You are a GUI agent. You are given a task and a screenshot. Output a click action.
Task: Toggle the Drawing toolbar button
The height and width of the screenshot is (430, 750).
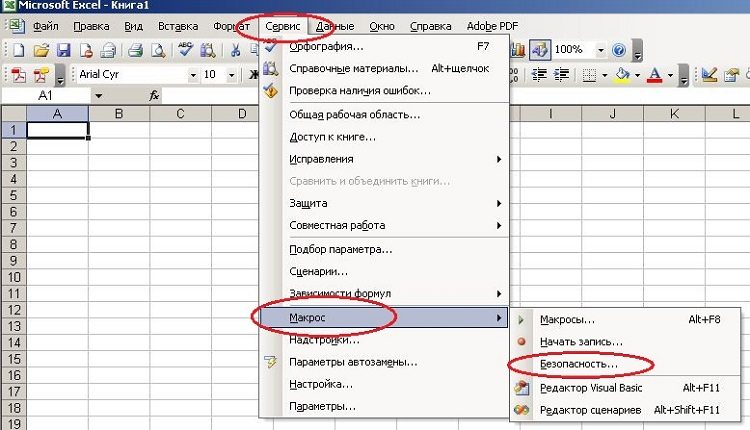coord(540,50)
